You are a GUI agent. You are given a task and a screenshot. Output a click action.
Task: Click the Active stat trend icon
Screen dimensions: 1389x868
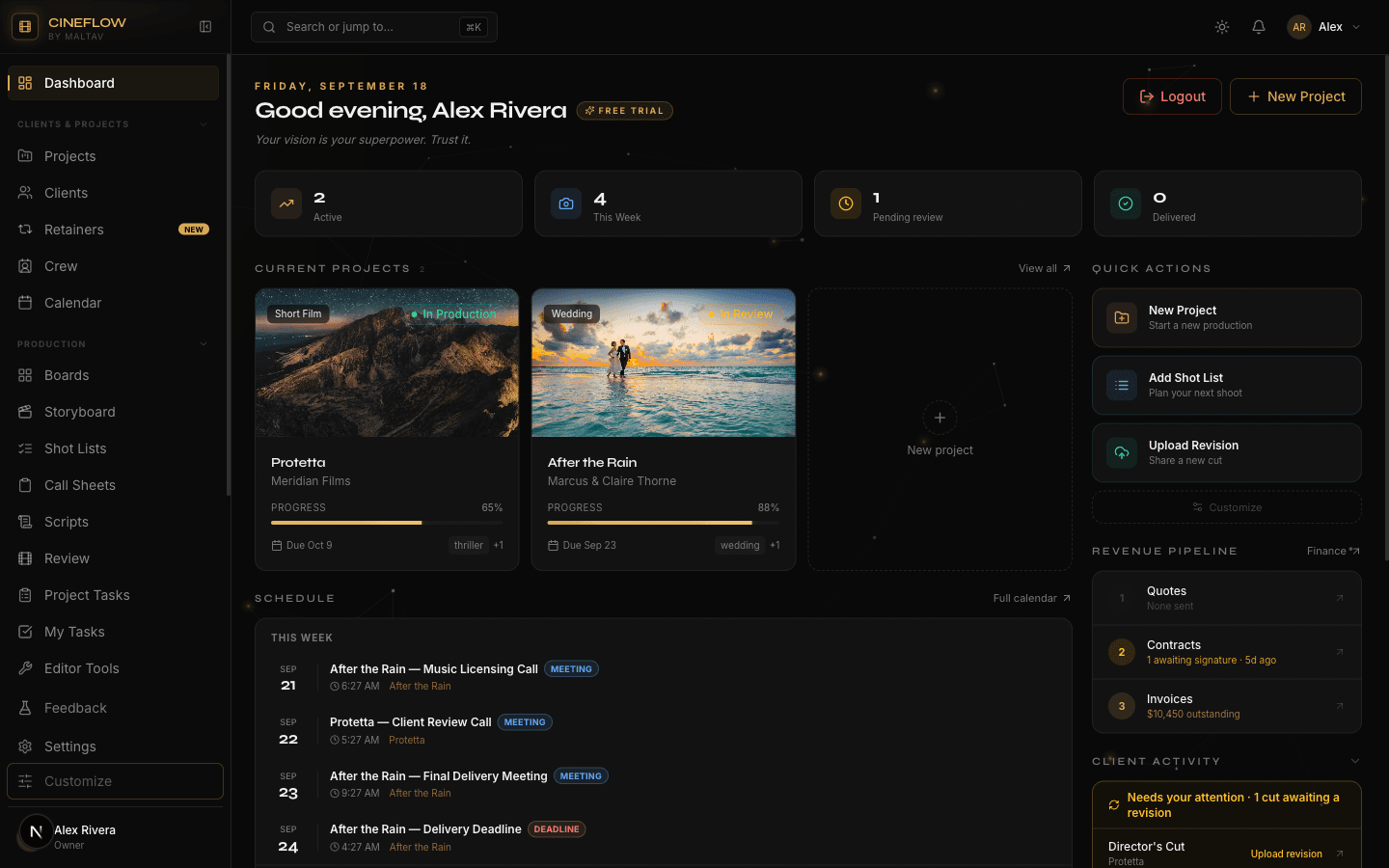[286, 203]
